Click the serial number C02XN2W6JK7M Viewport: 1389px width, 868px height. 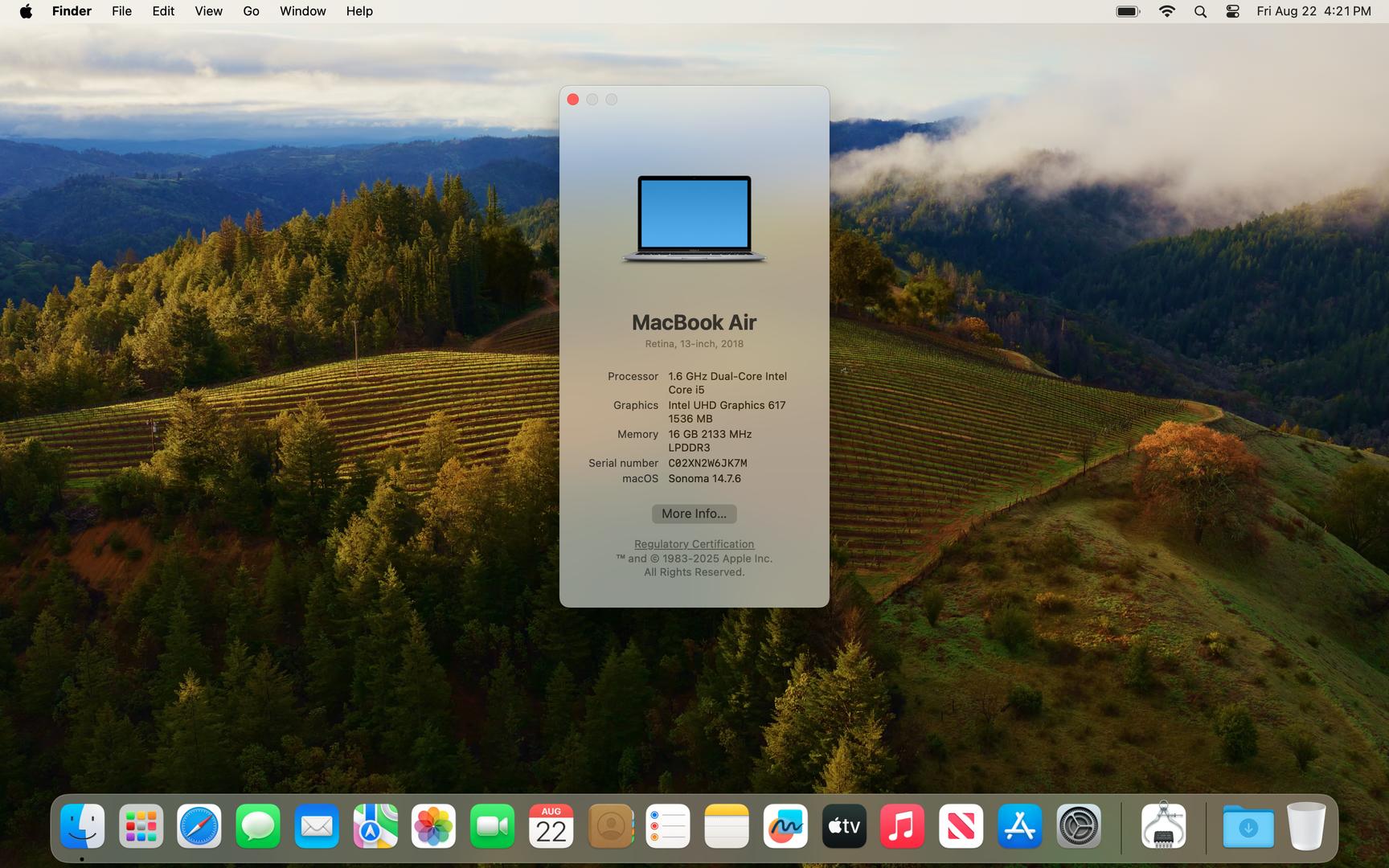pos(707,463)
